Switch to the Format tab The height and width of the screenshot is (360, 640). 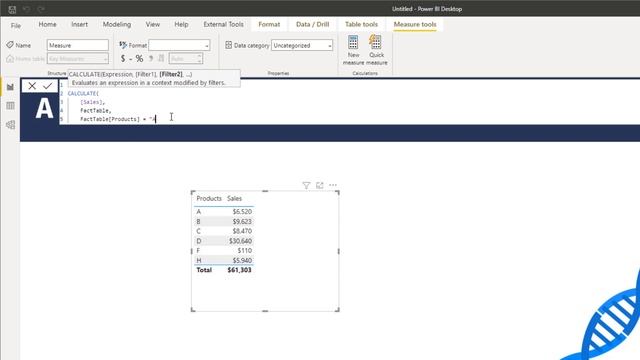pyautogui.click(x=269, y=24)
